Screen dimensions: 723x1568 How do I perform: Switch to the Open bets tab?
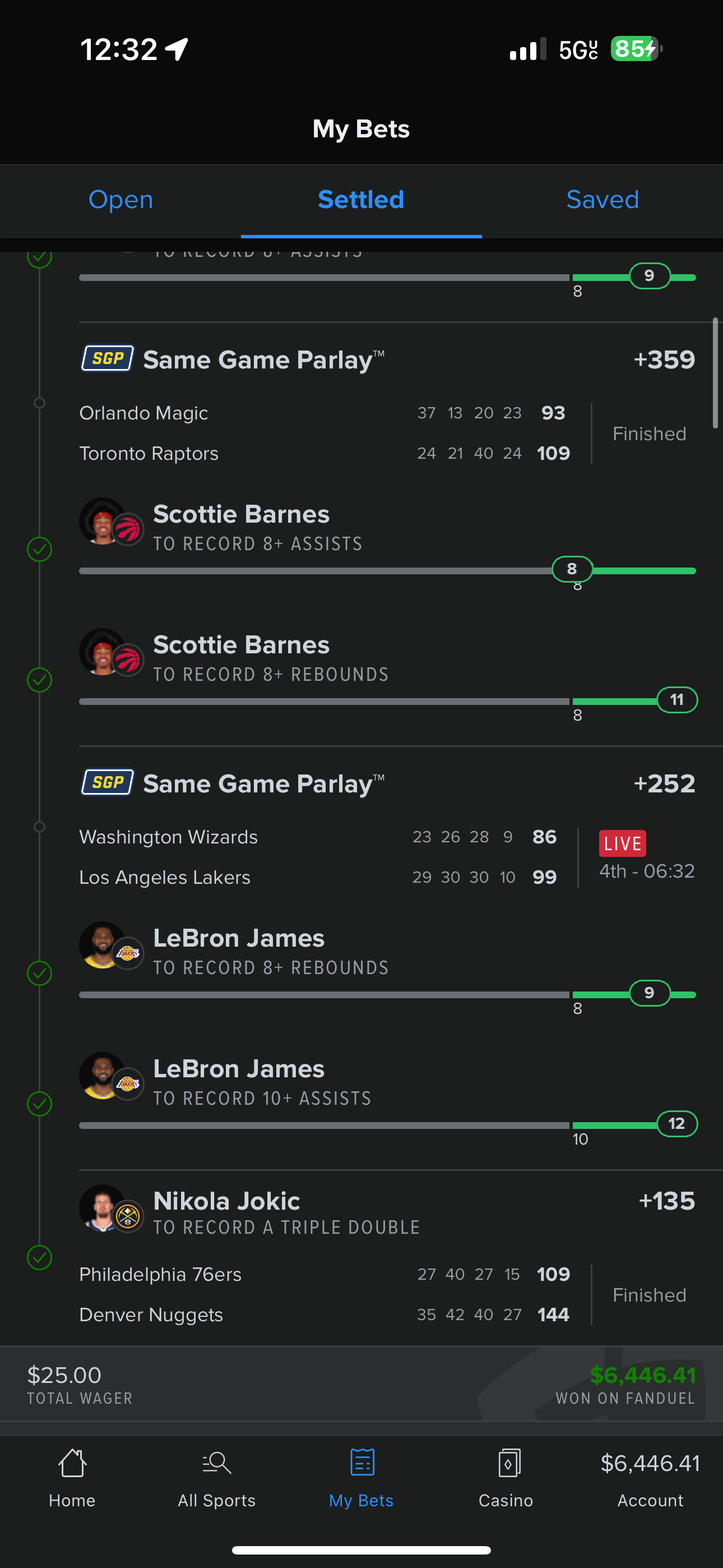121,200
